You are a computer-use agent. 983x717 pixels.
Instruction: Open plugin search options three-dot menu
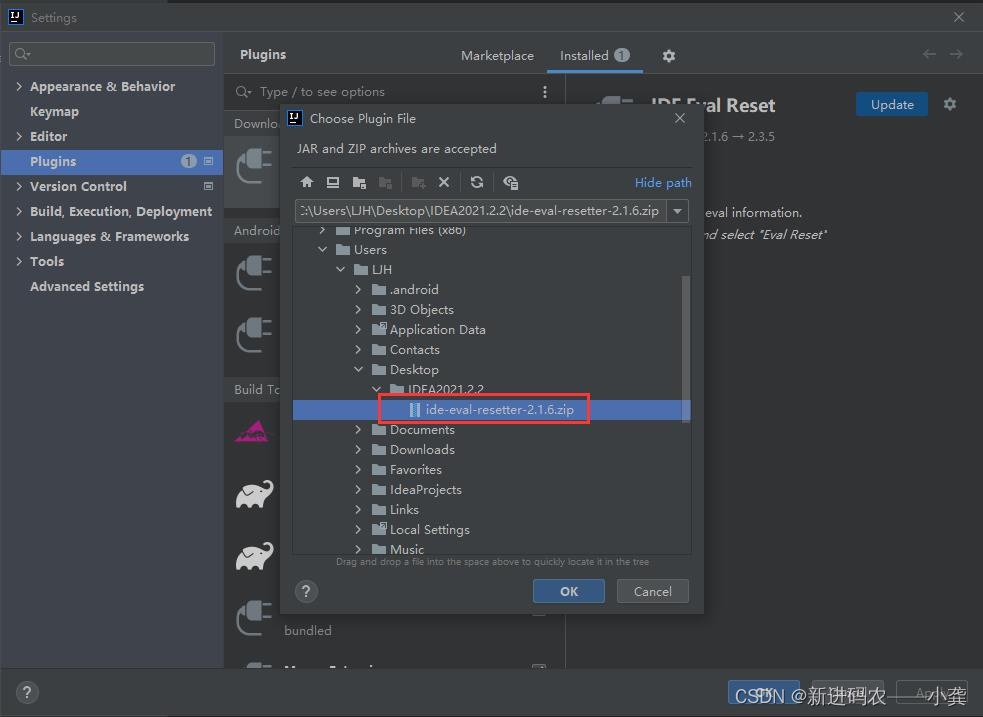pos(545,92)
